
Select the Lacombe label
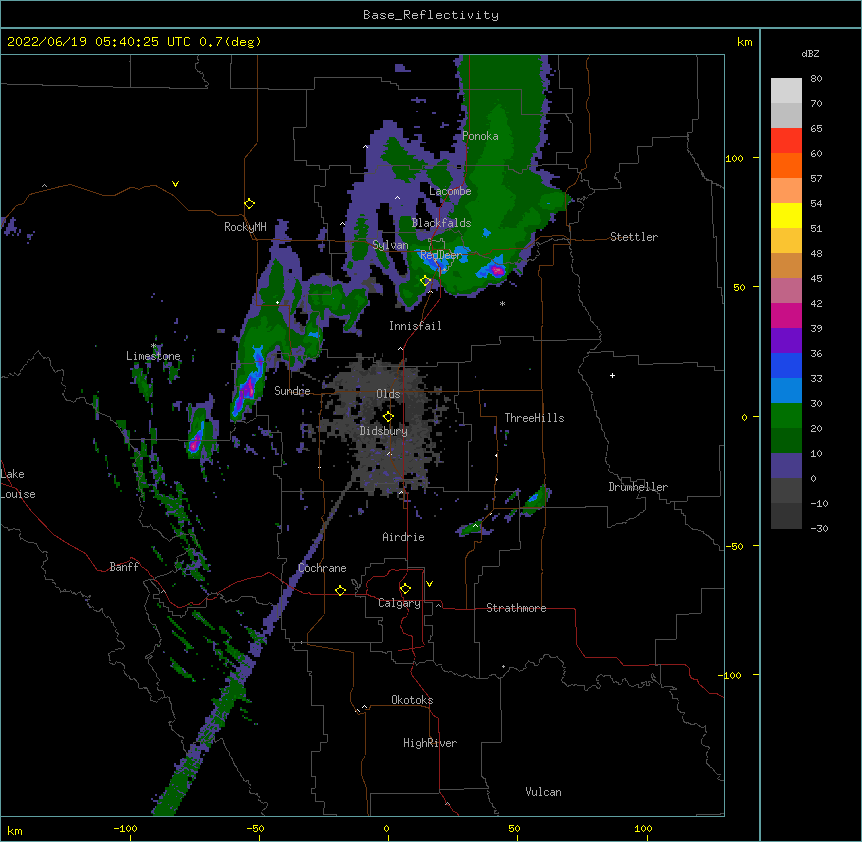450,191
